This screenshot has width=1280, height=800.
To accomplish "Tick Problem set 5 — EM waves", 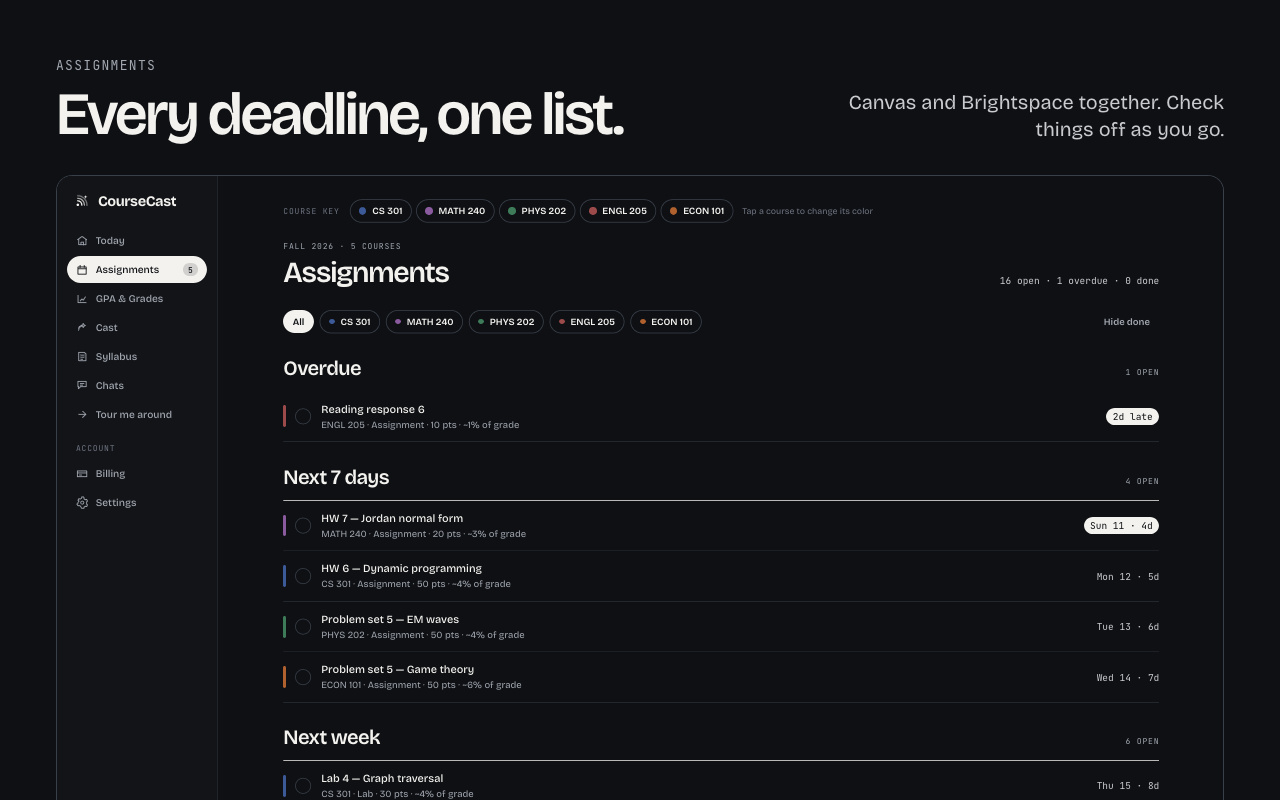I will tap(303, 626).
